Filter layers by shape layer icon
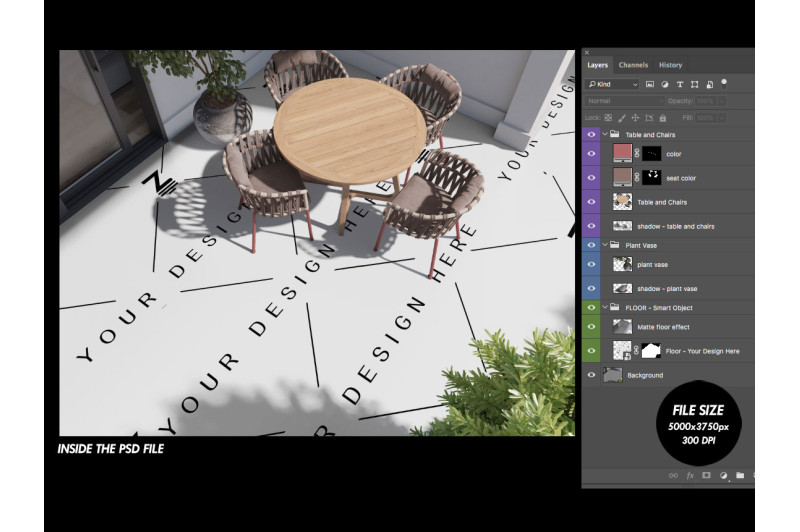 [x=694, y=85]
